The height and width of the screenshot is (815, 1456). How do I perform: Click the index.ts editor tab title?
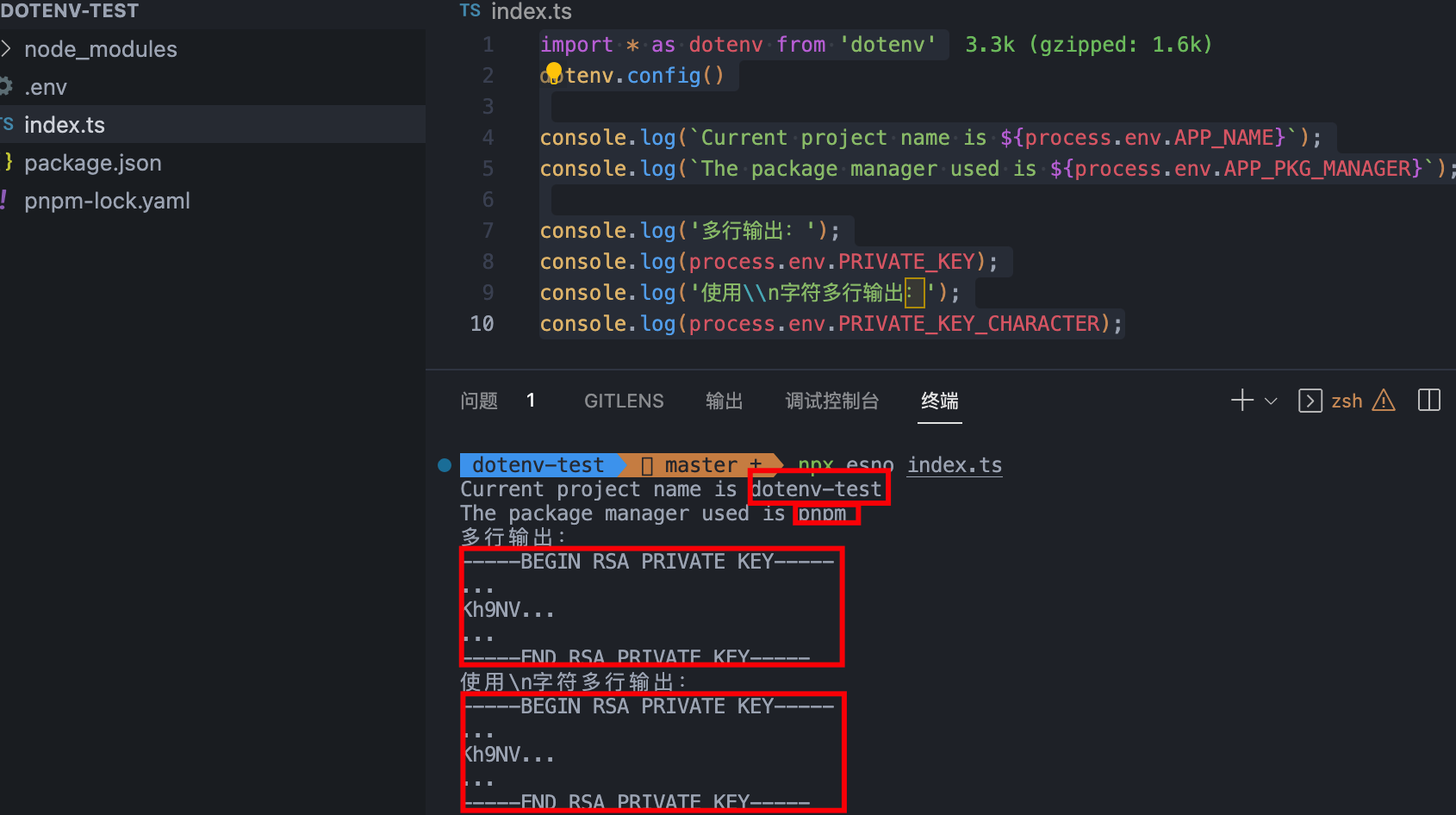click(531, 11)
